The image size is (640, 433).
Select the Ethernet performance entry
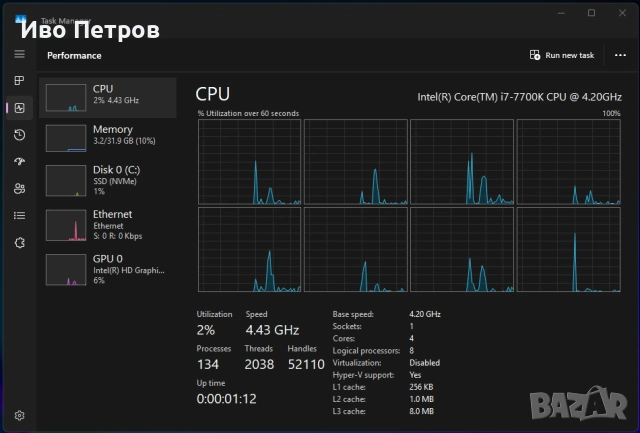pos(108,225)
